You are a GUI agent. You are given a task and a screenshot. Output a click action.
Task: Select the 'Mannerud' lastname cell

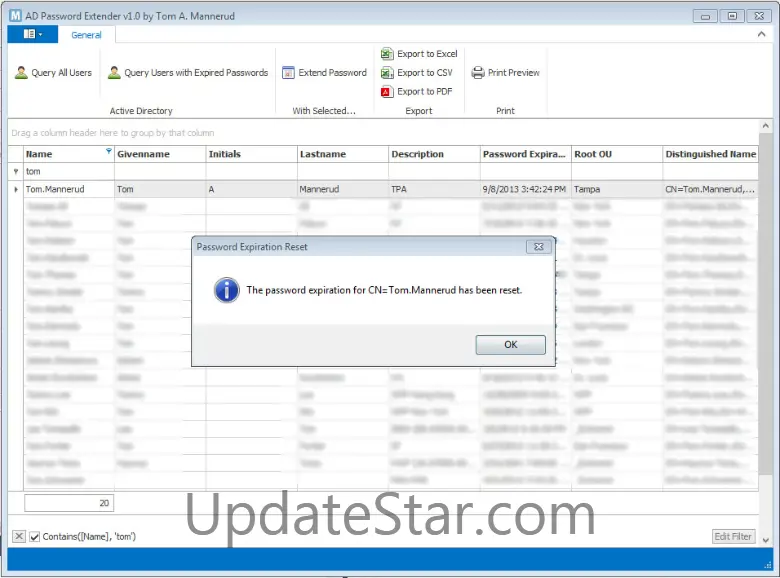(343, 190)
